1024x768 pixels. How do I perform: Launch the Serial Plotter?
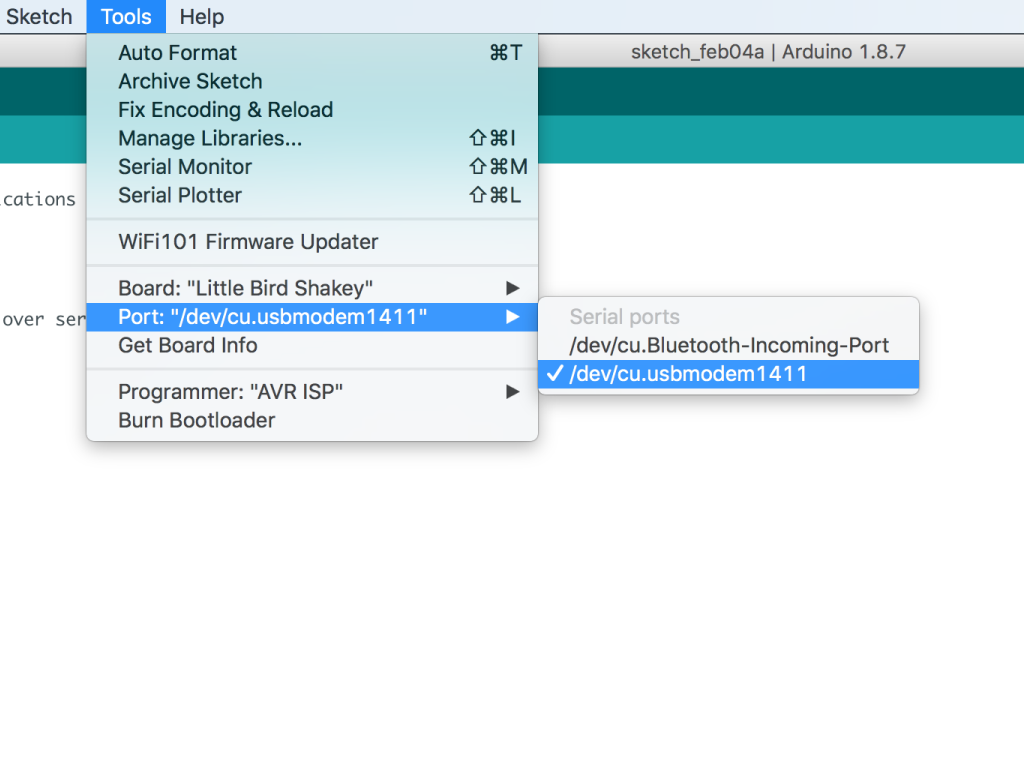pos(312,195)
